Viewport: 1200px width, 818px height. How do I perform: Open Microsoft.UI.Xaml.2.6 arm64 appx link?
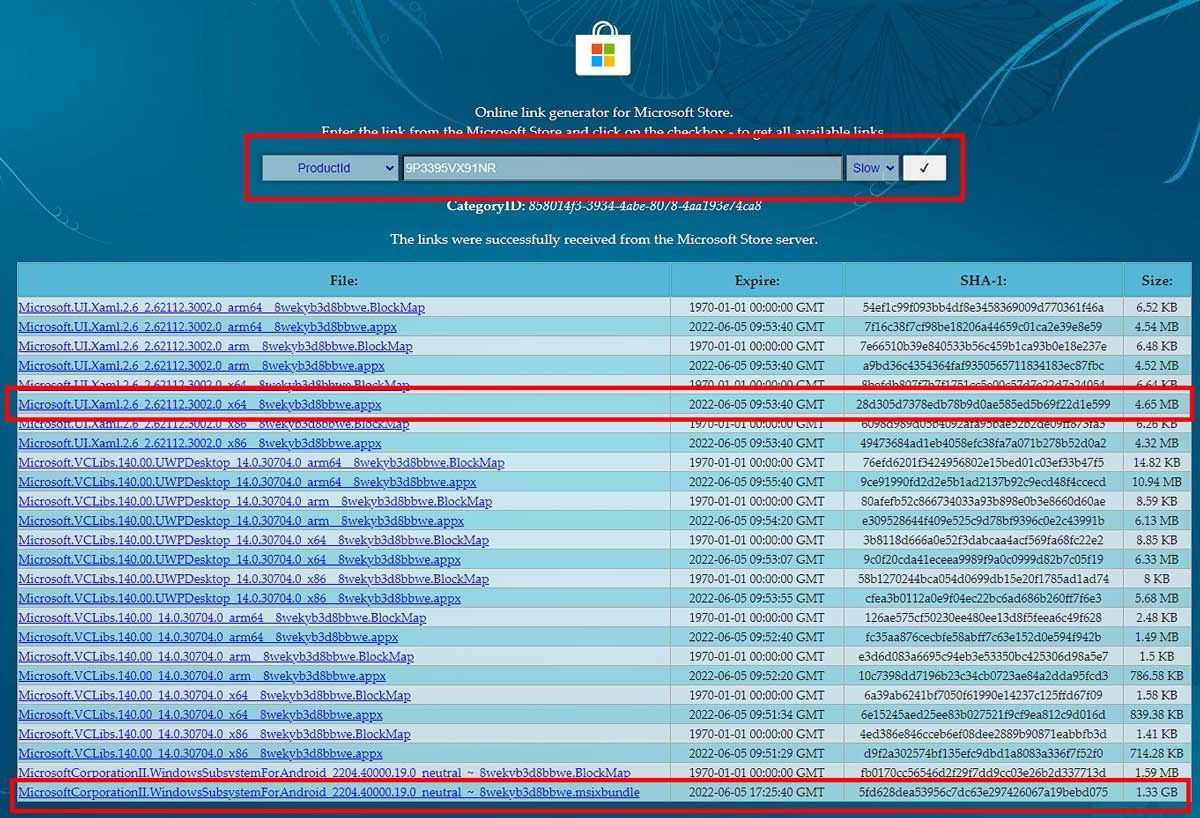coord(207,327)
